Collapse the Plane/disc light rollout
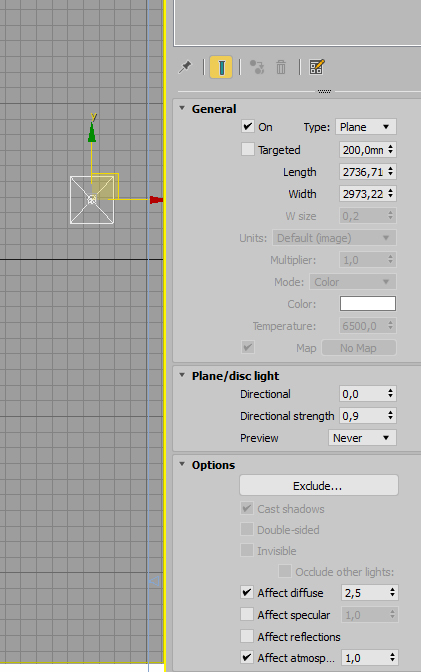Image resolution: width=421 pixels, height=672 pixels. point(235,376)
